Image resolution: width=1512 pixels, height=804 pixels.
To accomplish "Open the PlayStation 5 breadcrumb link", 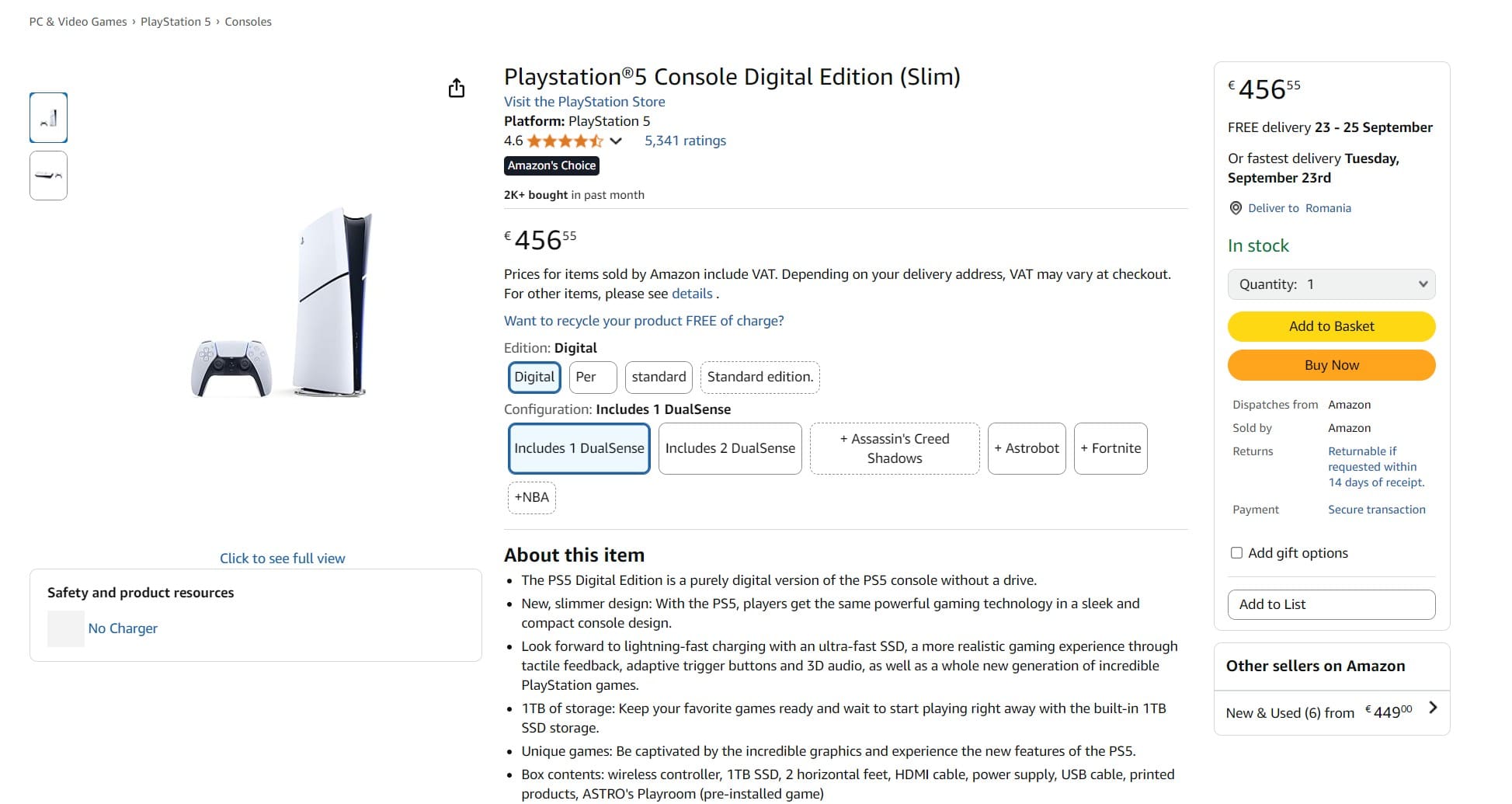I will click(x=176, y=22).
